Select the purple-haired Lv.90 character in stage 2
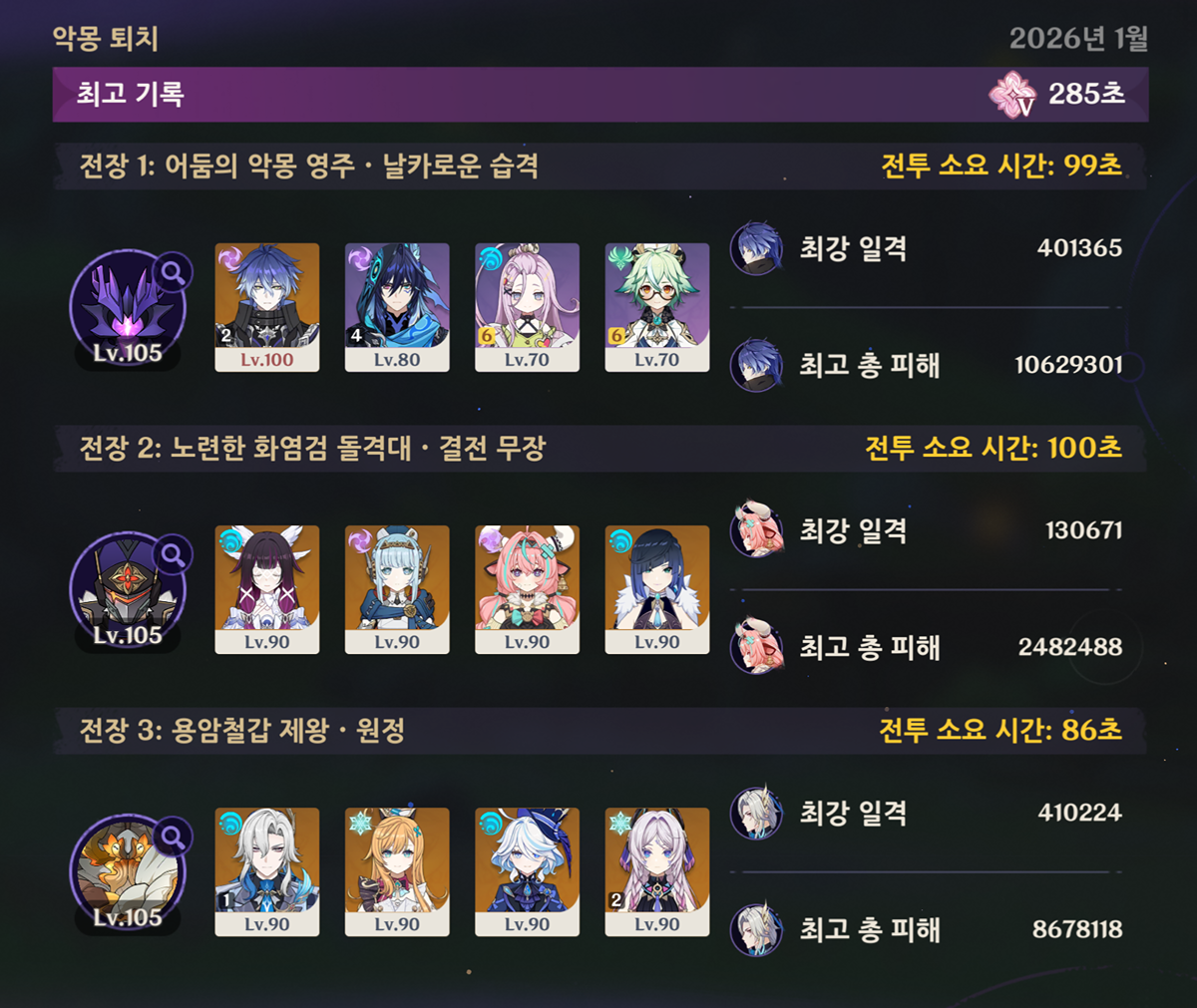This screenshot has width=1197, height=1008. point(267,589)
